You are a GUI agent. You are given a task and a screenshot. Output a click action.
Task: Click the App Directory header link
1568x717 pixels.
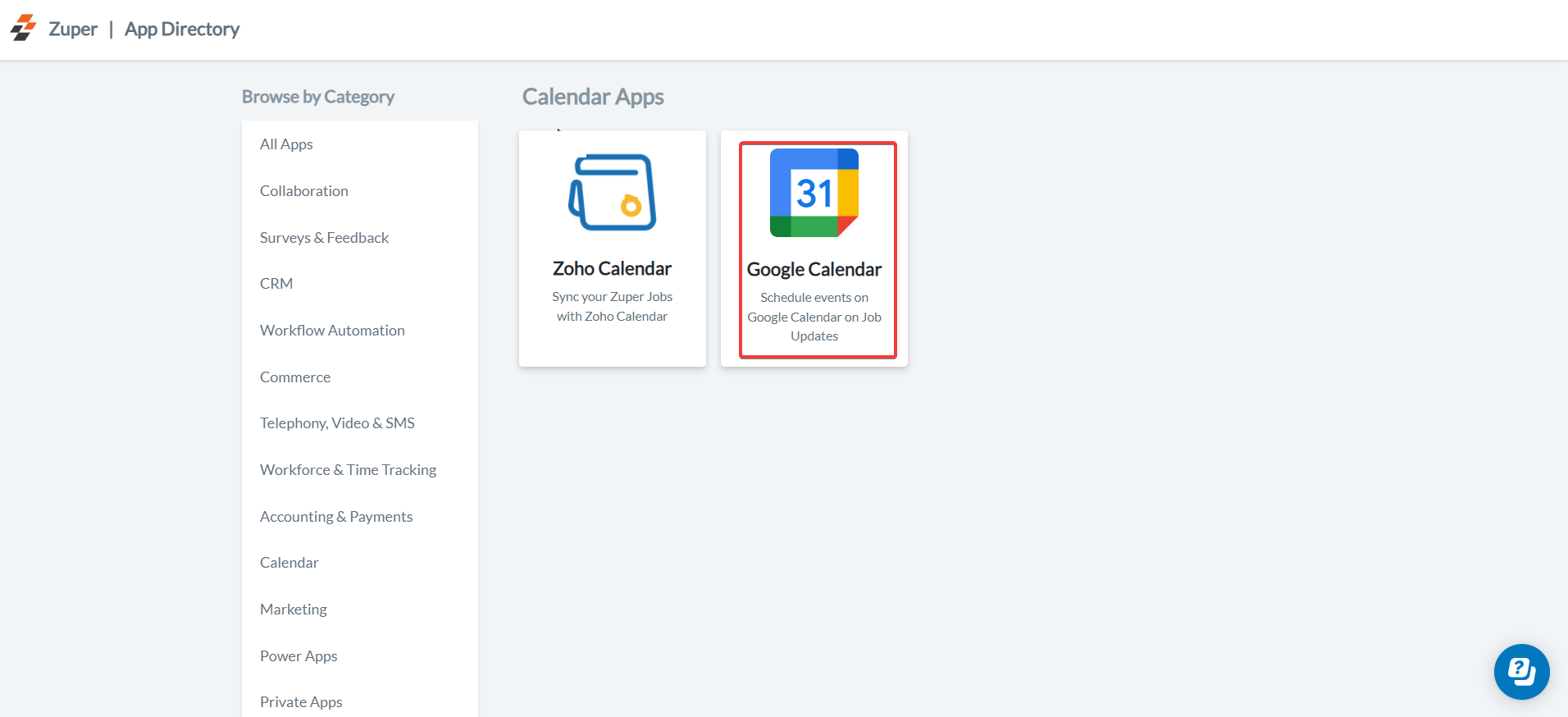point(182,30)
